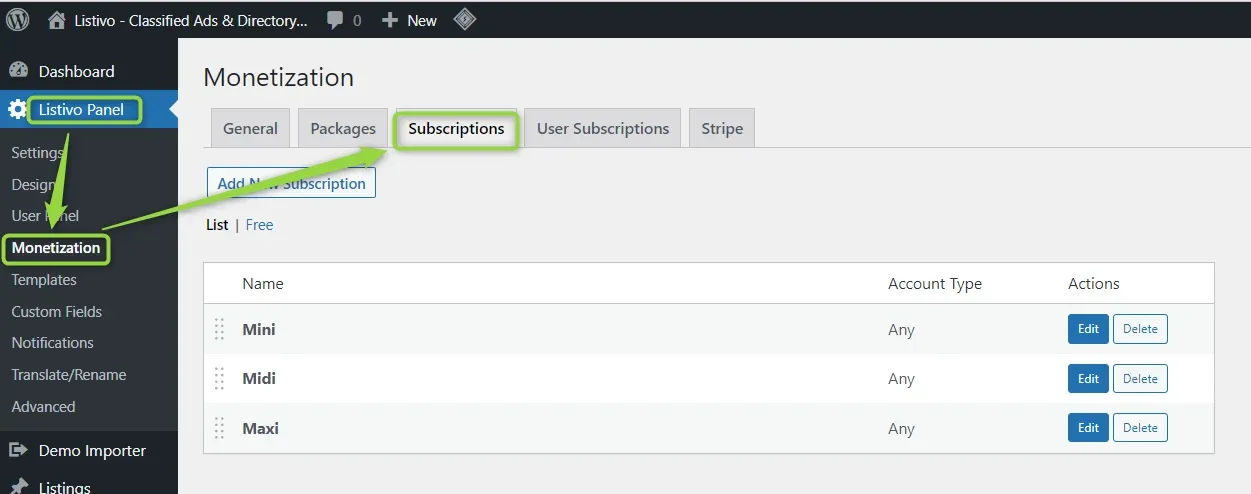Click the Mini subscription name
The height and width of the screenshot is (494, 1251).
click(x=259, y=329)
